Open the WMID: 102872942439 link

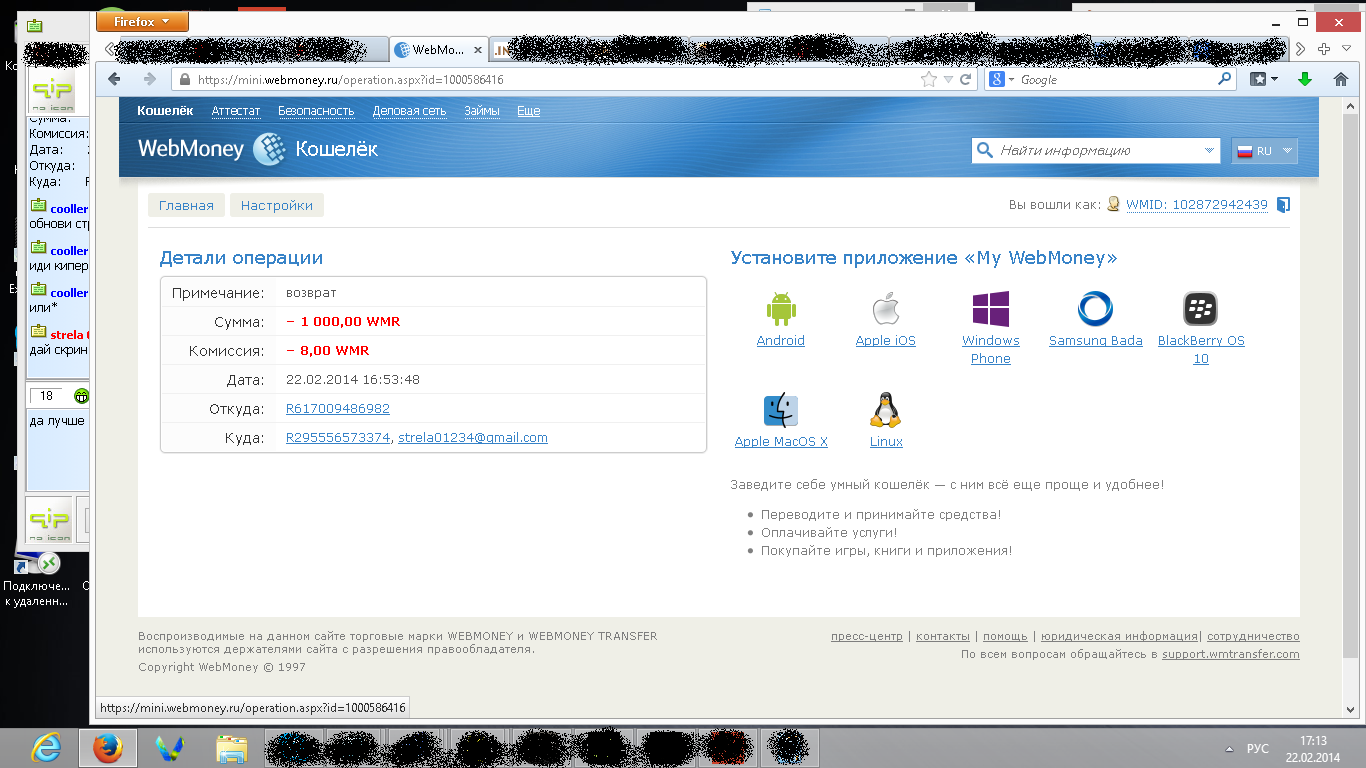point(1197,205)
